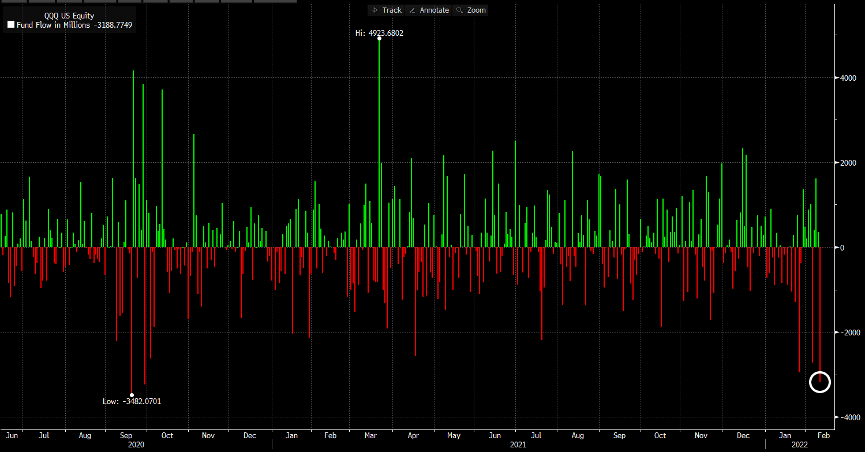This screenshot has height=452, width=866.
Task: Click the Mar month label on the x-axis
Action: pos(371,435)
